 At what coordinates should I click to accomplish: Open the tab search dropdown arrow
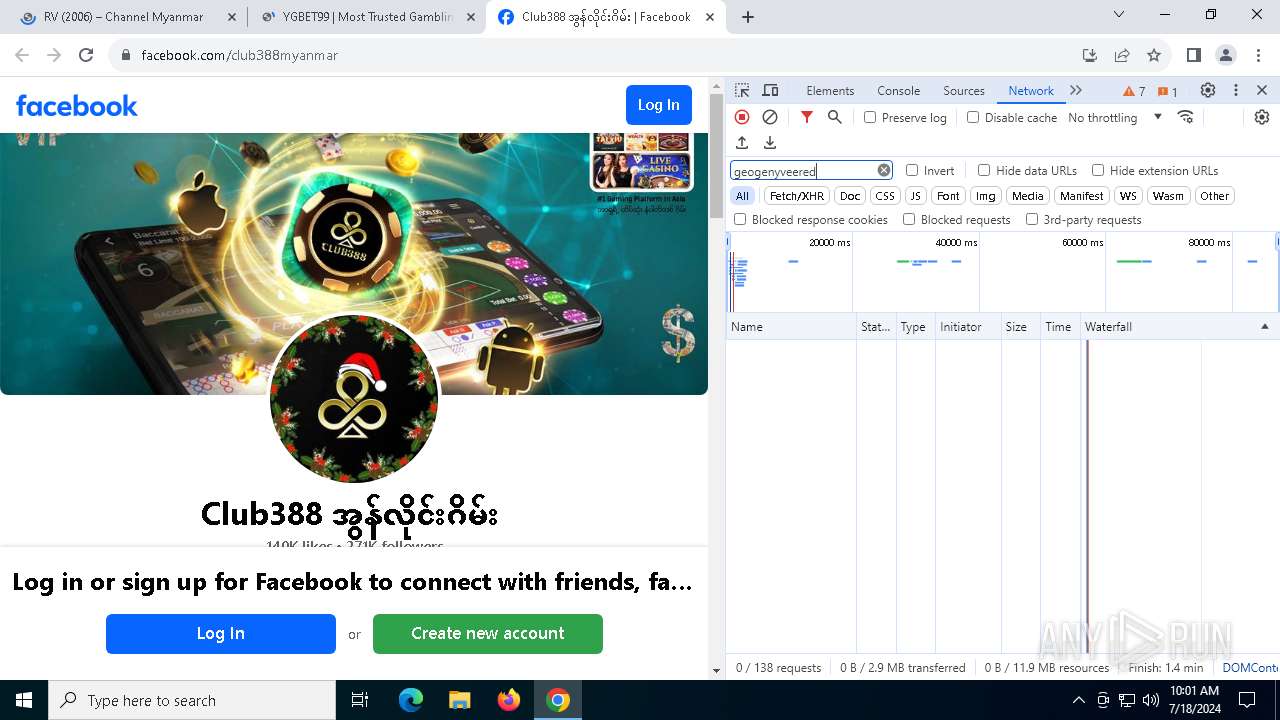(1119, 14)
